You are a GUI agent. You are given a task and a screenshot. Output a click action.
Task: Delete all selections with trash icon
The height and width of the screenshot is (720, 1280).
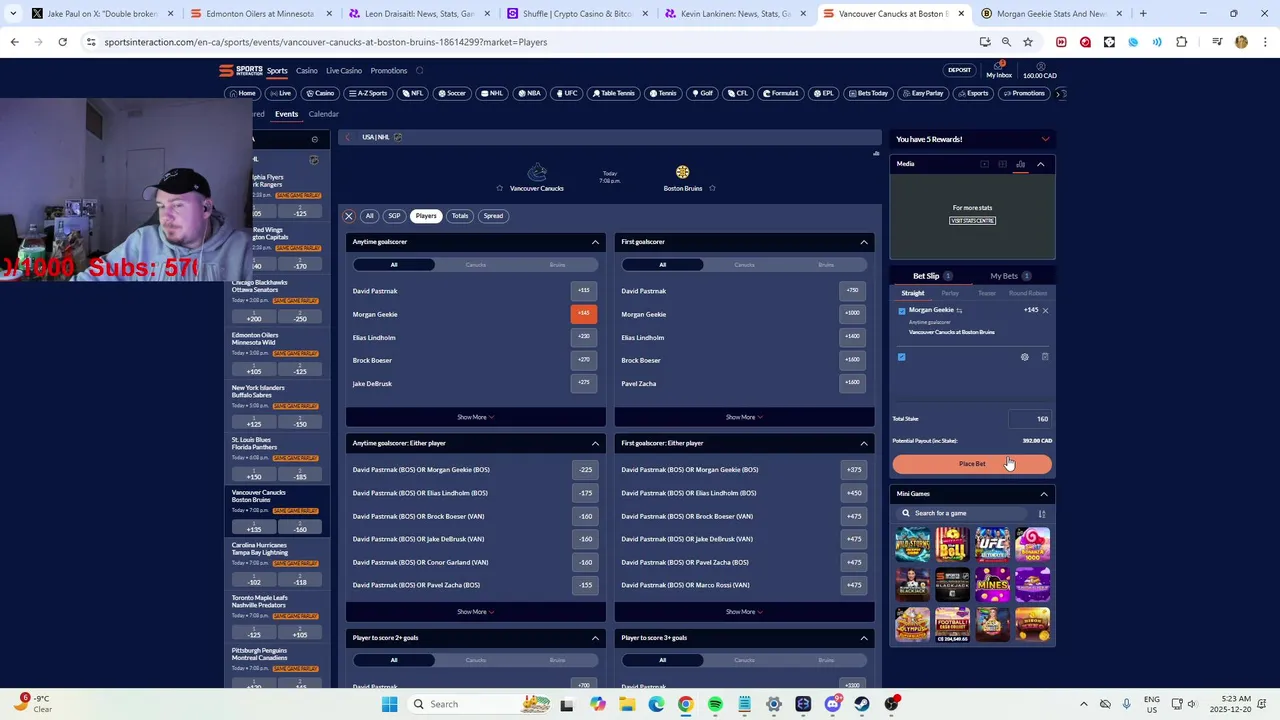pos(1045,357)
